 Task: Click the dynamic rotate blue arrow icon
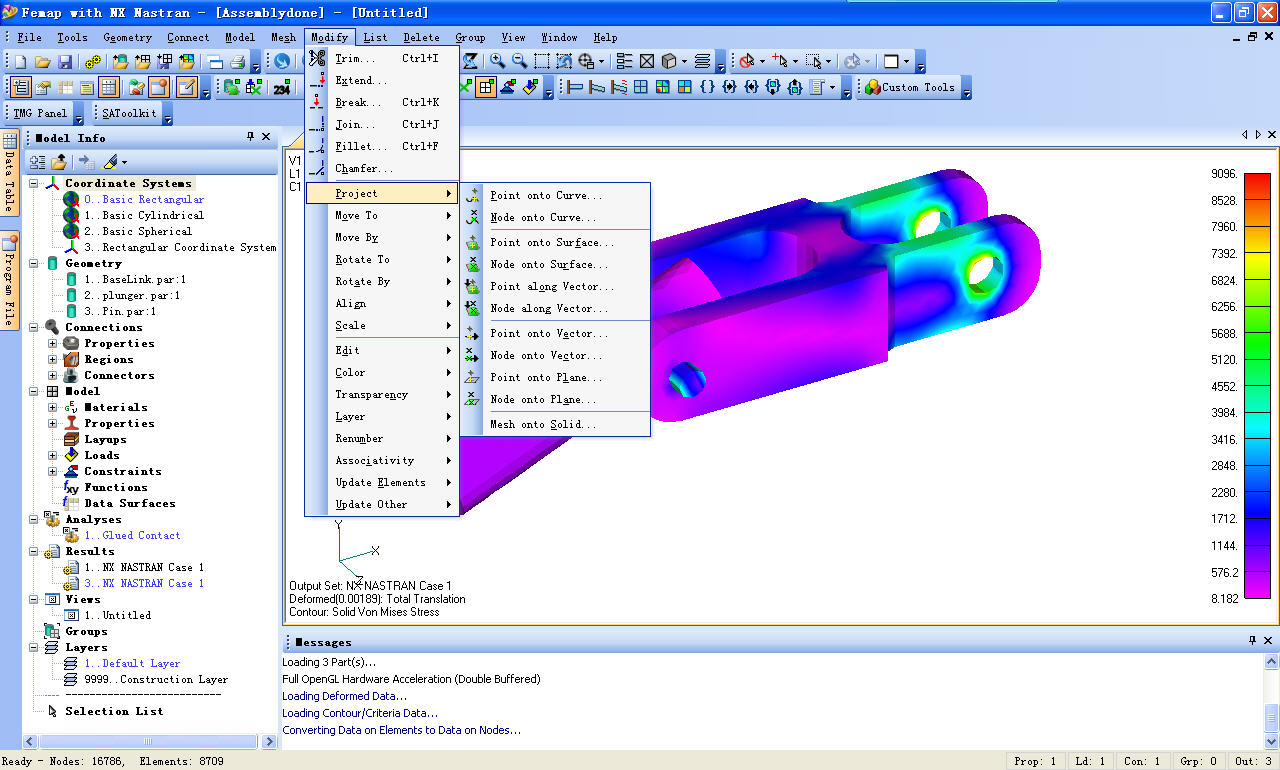click(282, 62)
